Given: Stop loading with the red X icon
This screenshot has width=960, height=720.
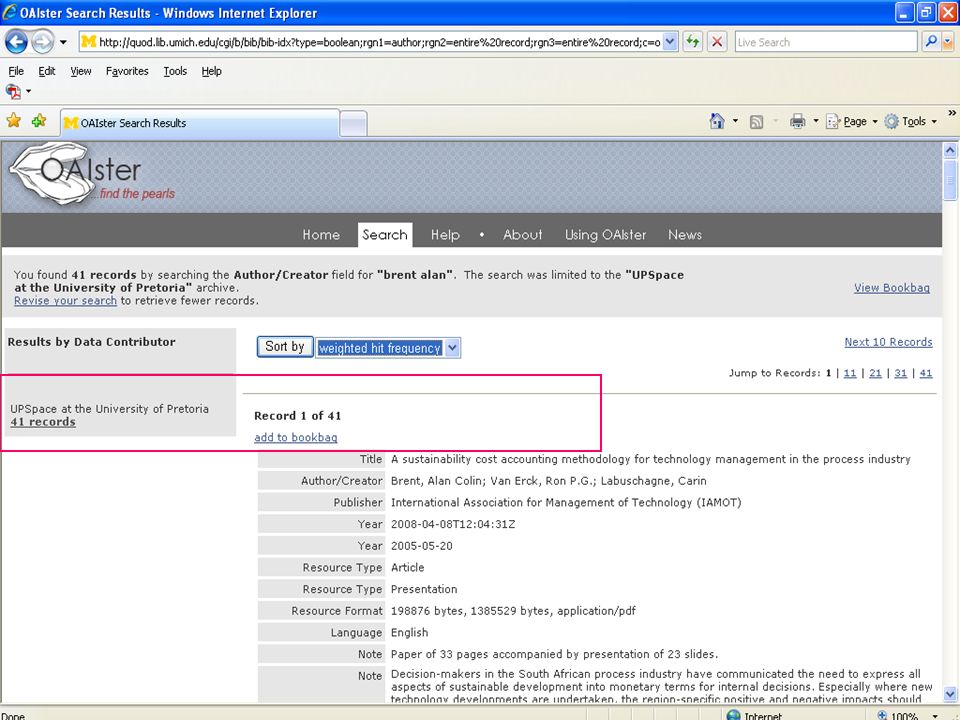Looking at the screenshot, I should [717, 42].
